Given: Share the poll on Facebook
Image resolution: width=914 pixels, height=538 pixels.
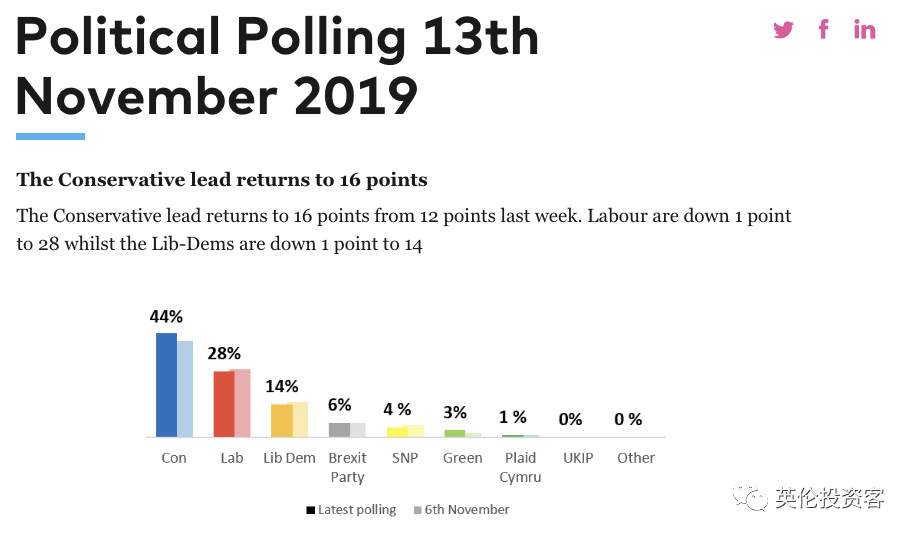Looking at the screenshot, I should pos(823,29).
